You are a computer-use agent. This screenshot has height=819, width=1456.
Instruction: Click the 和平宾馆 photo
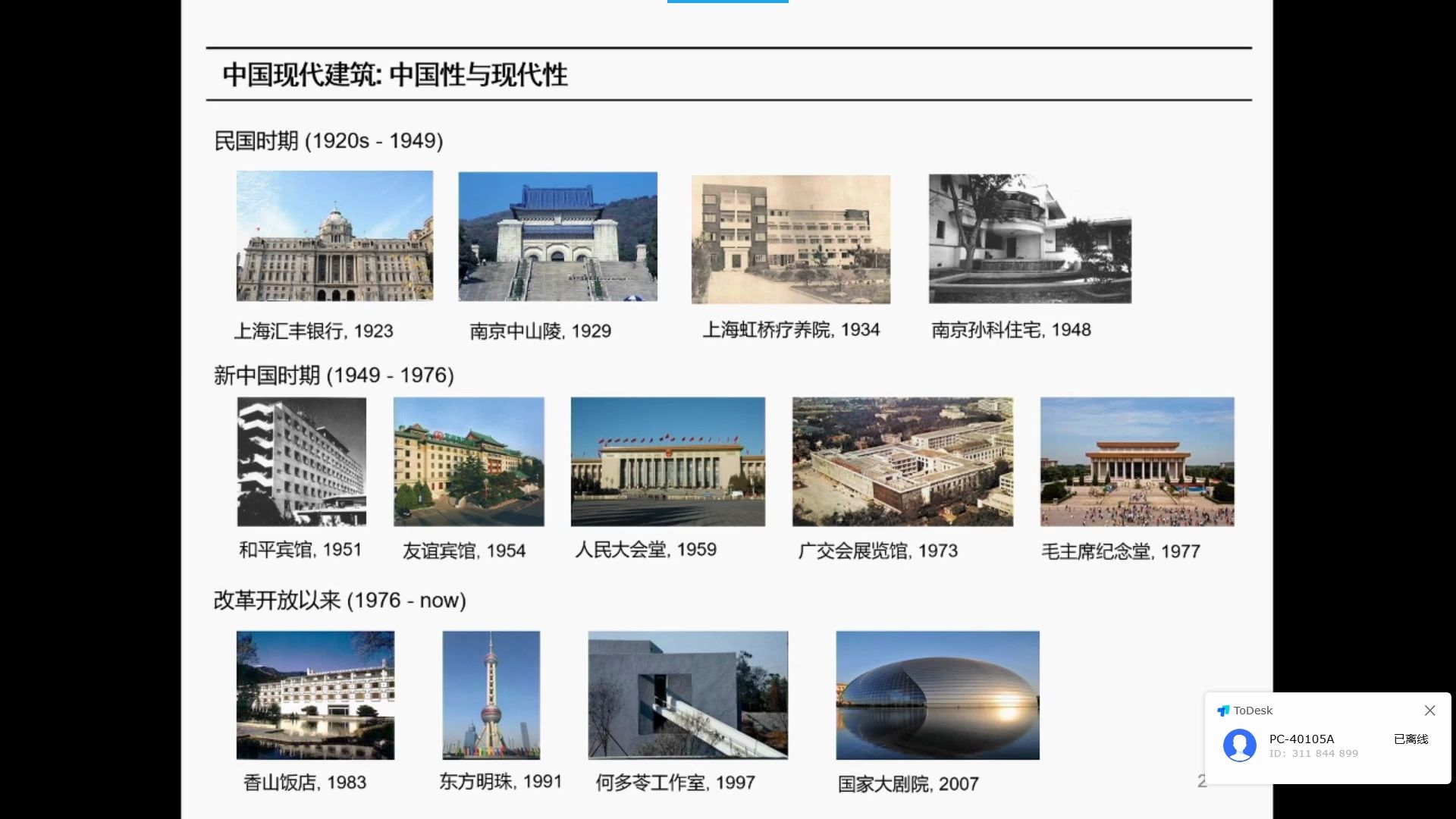(x=302, y=462)
